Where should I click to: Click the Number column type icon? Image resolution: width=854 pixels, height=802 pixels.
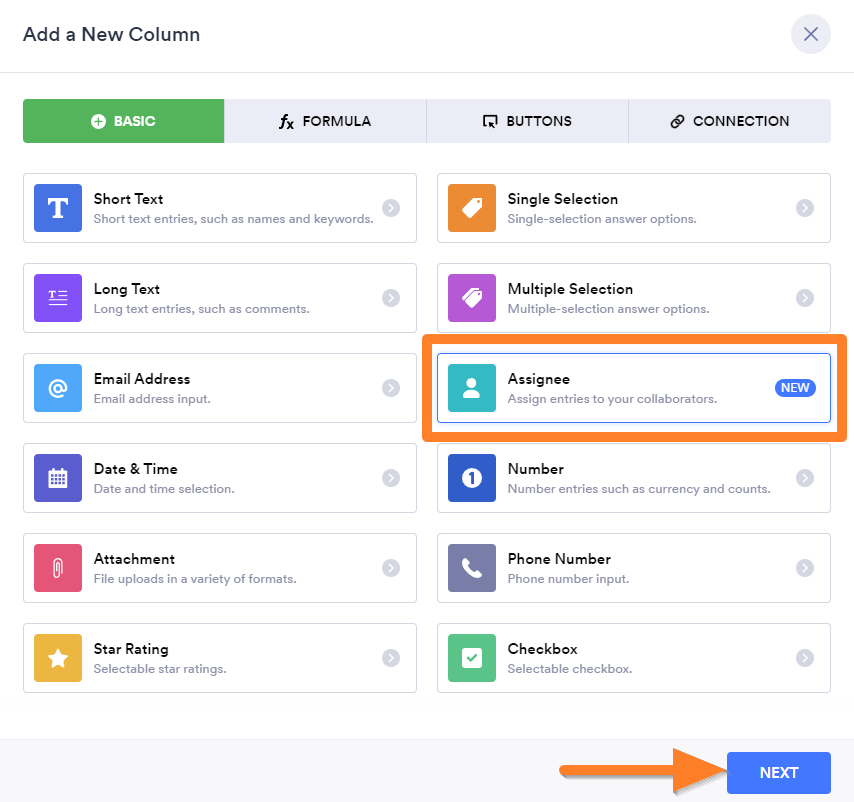coord(472,478)
